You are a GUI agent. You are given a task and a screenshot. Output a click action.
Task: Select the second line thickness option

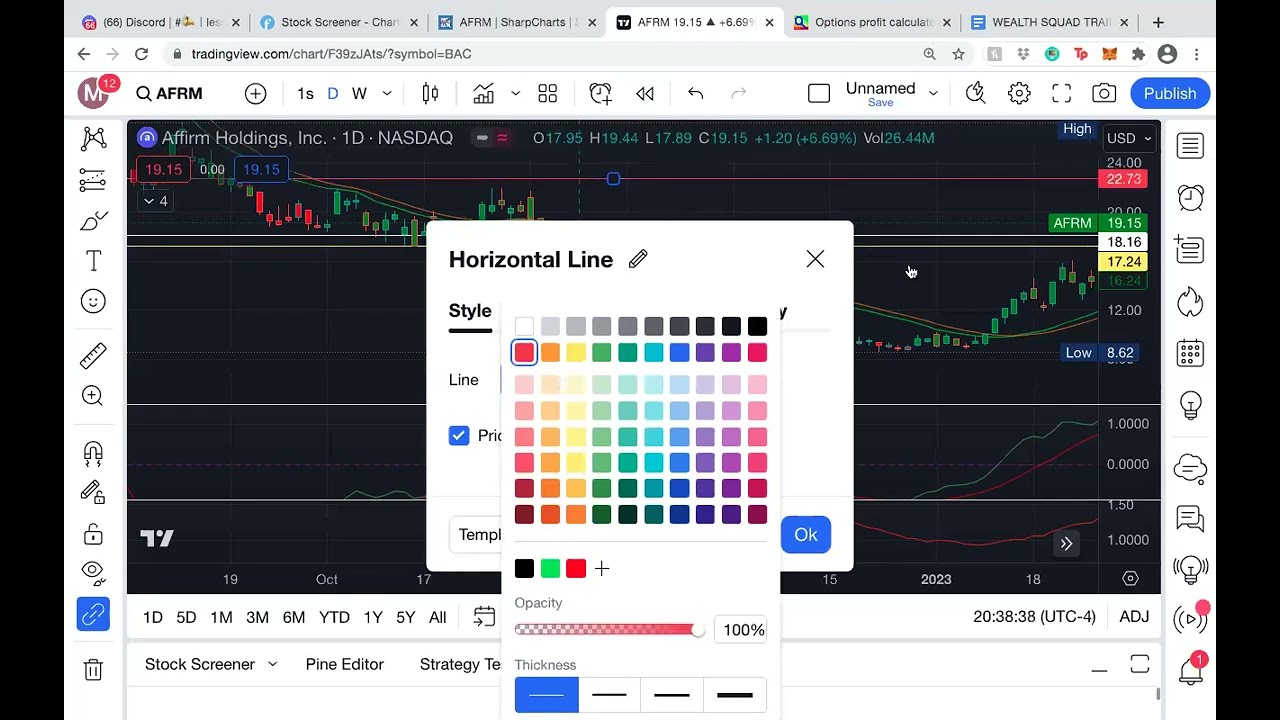coord(609,695)
